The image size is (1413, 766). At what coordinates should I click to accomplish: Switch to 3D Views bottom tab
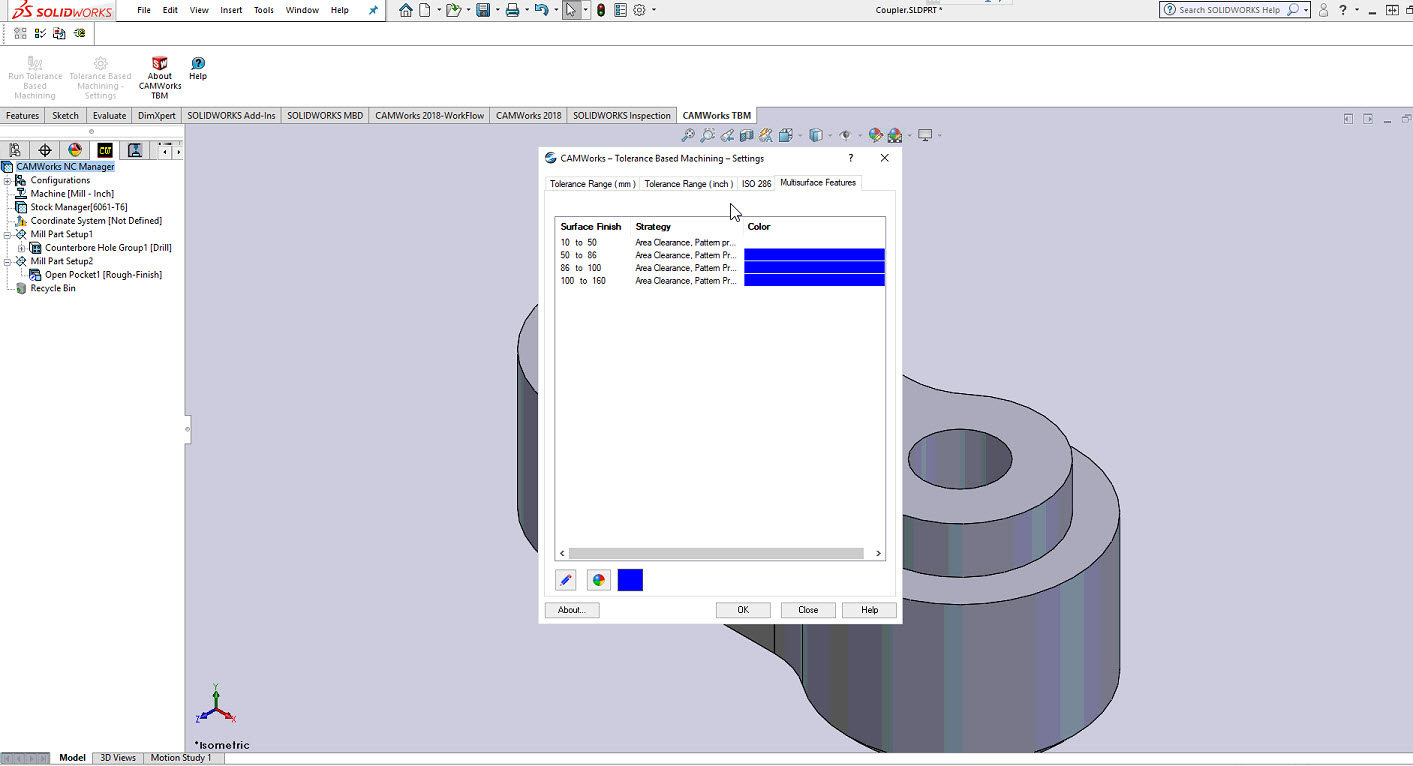pos(118,758)
